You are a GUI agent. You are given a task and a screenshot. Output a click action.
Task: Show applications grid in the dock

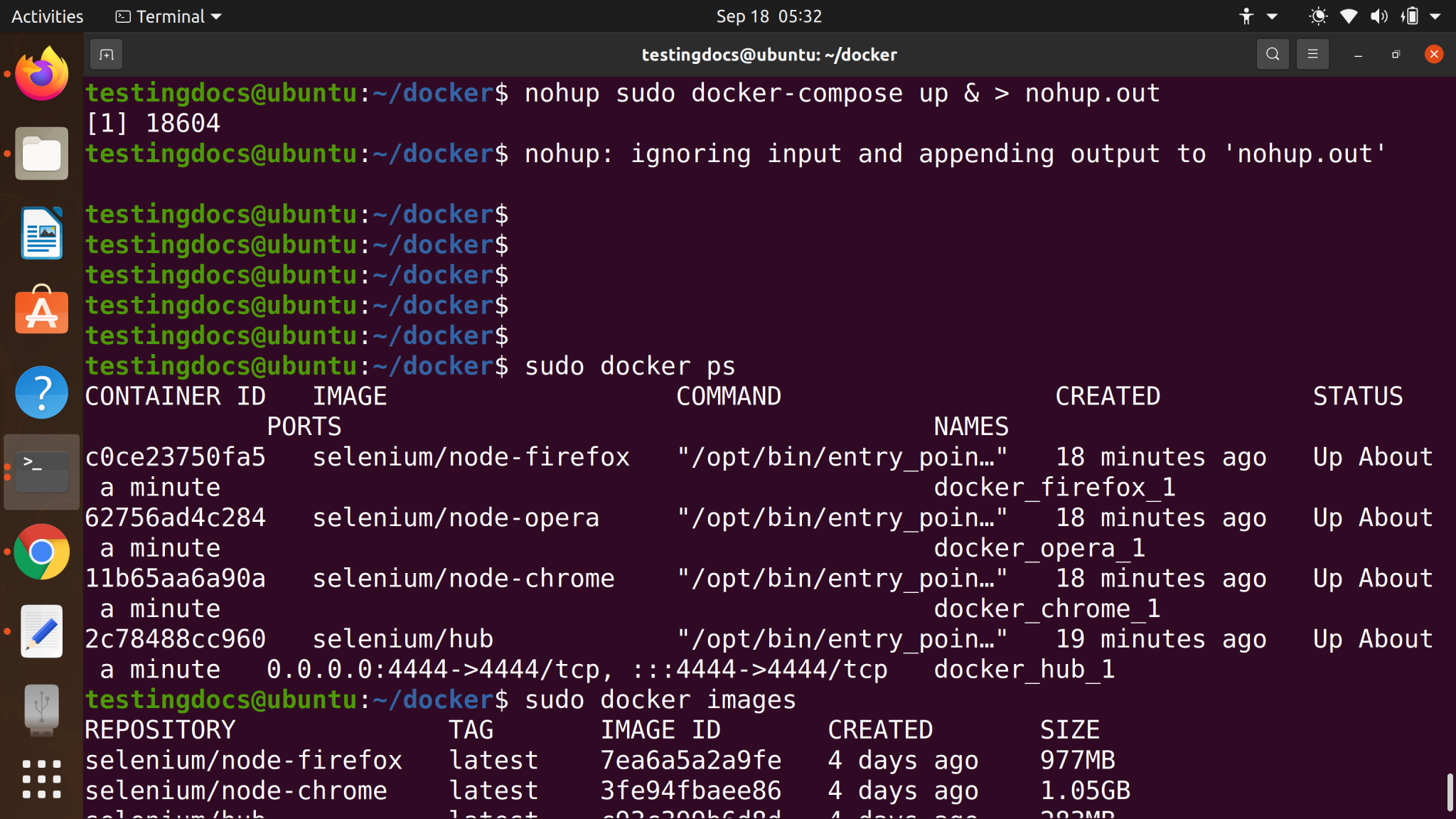coord(41,779)
